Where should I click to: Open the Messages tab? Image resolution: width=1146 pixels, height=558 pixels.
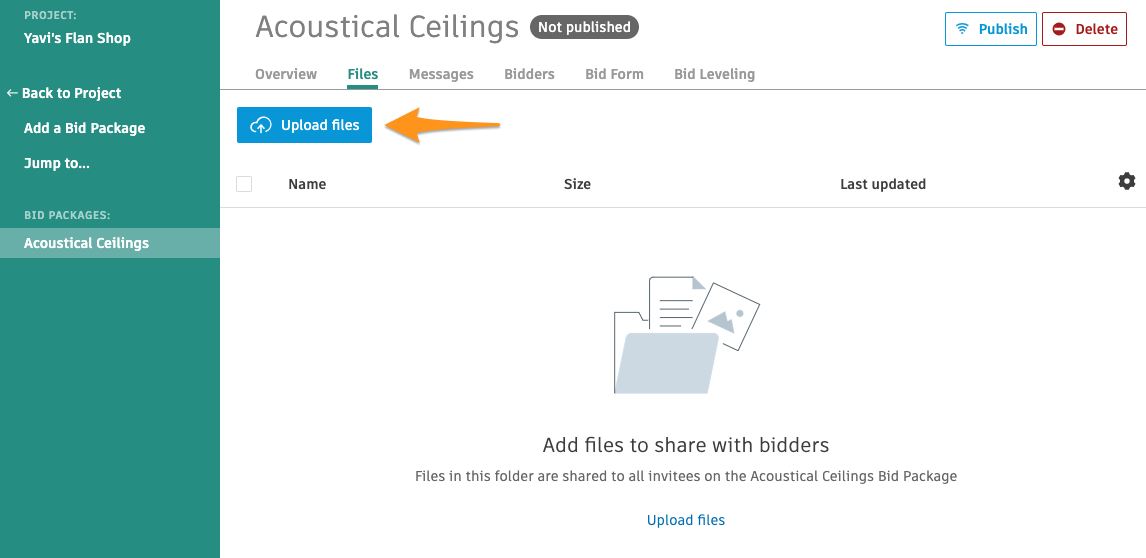tap(441, 74)
